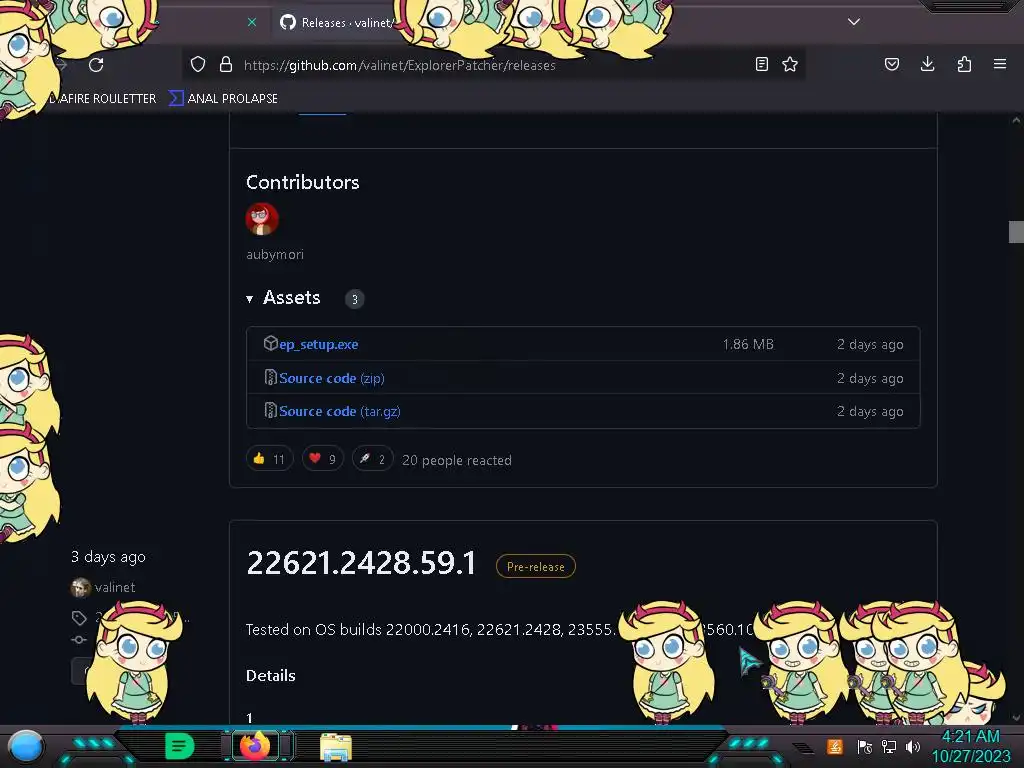
Task: Open the Extensions puzzle icon
Action: pos(964,64)
